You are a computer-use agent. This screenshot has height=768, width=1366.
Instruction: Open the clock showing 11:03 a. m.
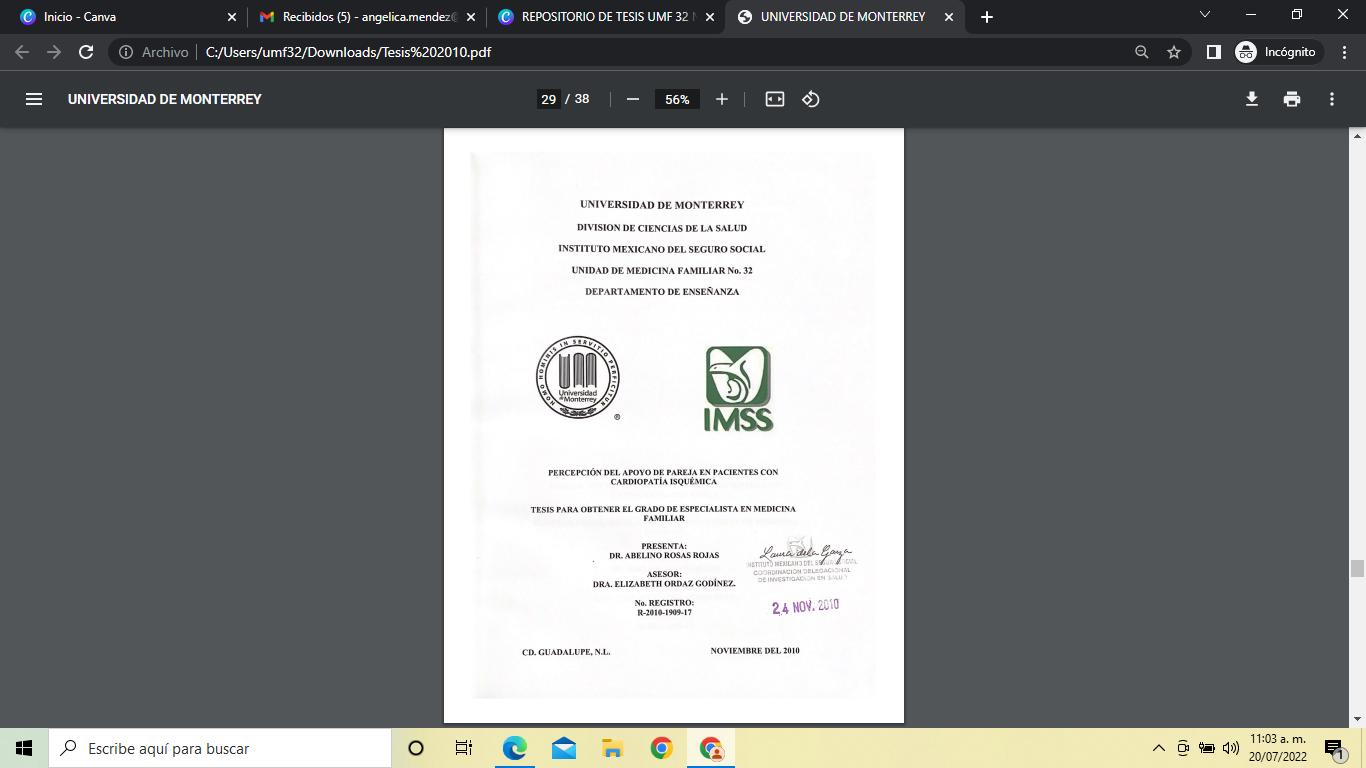click(1278, 748)
